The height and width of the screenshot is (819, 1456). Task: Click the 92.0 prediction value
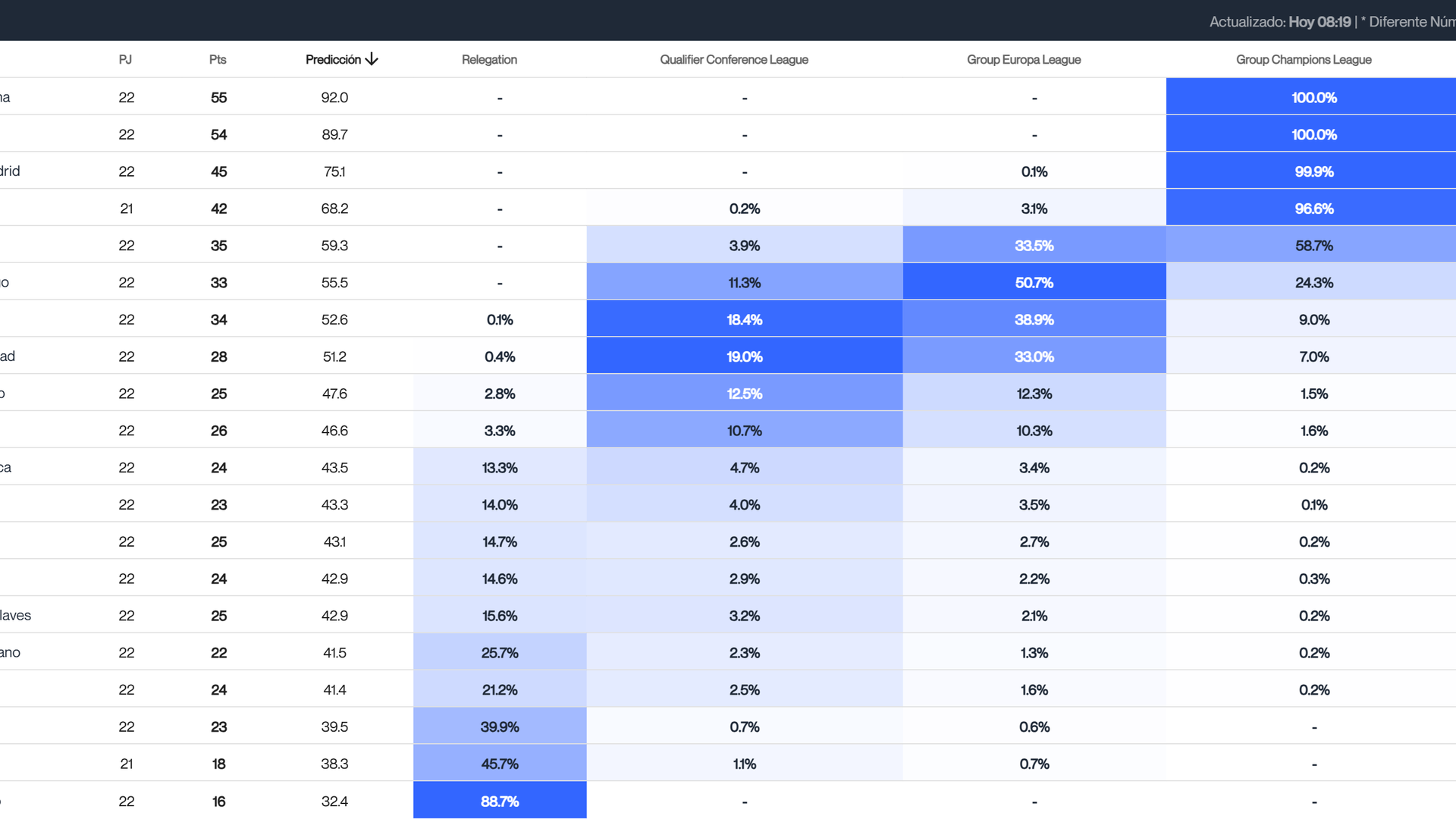click(x=334, y=97)
